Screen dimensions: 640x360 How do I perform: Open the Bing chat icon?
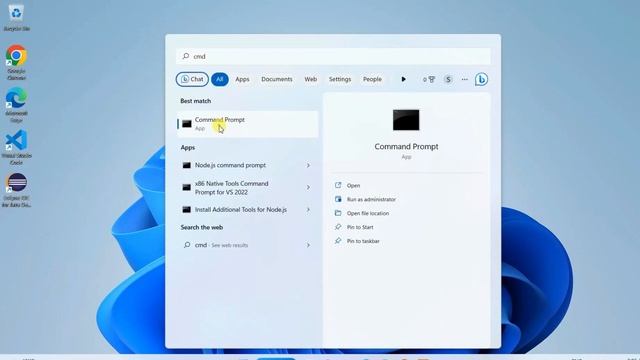pos(481,79)
